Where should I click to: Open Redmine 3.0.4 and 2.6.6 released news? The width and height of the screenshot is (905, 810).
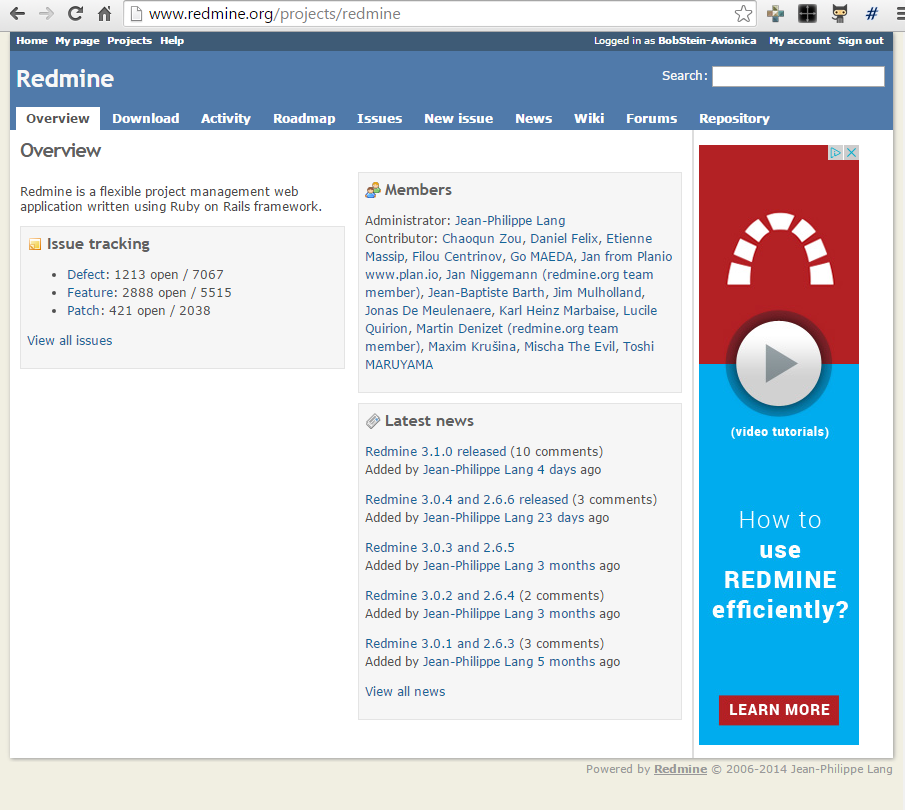pyautogui.click(x=467, y=499)
